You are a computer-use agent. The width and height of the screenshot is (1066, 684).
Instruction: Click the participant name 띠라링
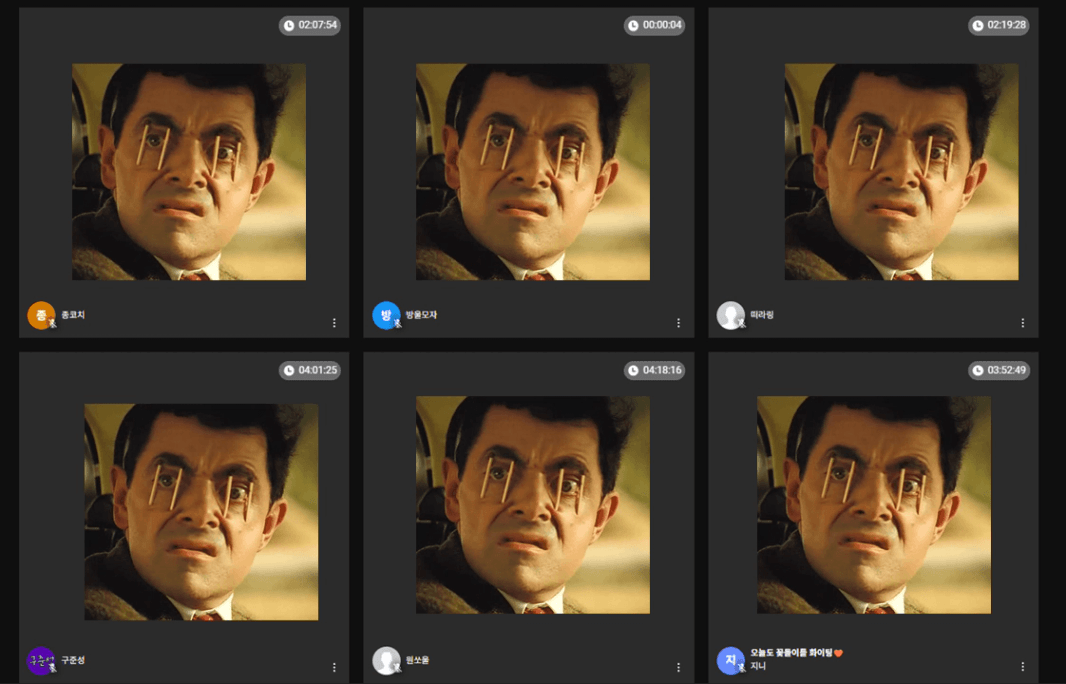coord(762,315)
